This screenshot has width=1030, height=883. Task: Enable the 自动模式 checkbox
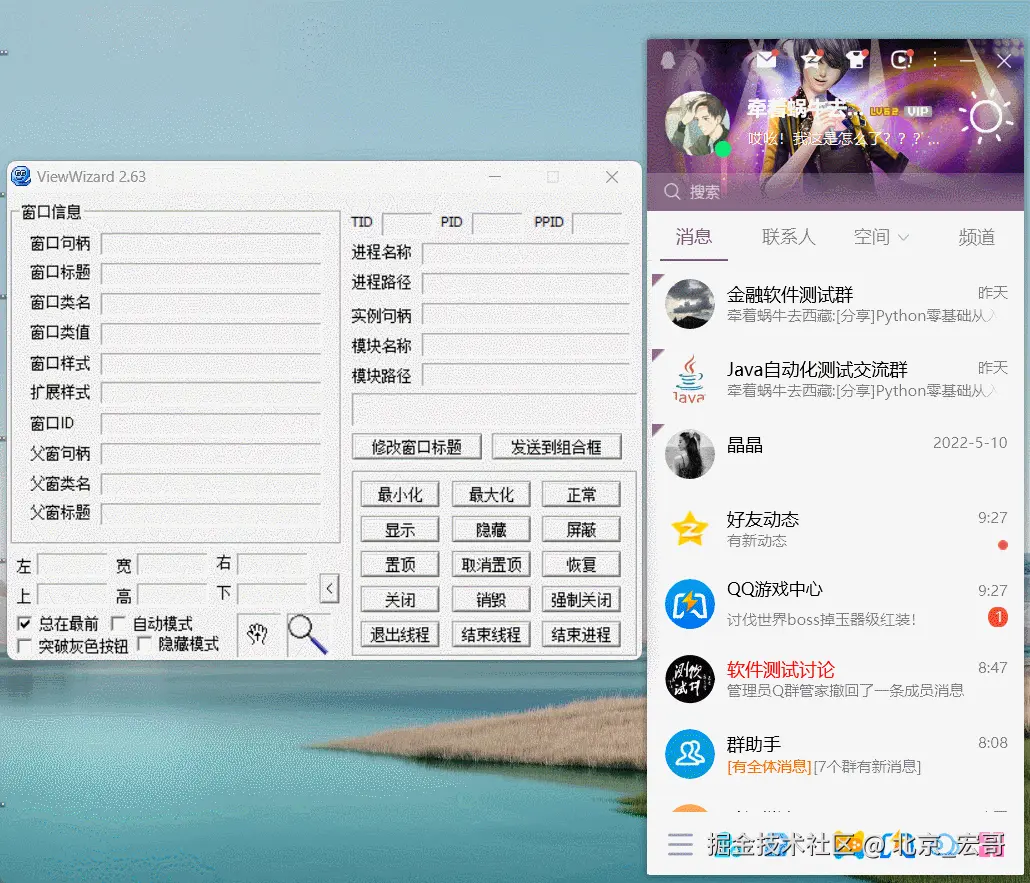[x=118, y=623]
